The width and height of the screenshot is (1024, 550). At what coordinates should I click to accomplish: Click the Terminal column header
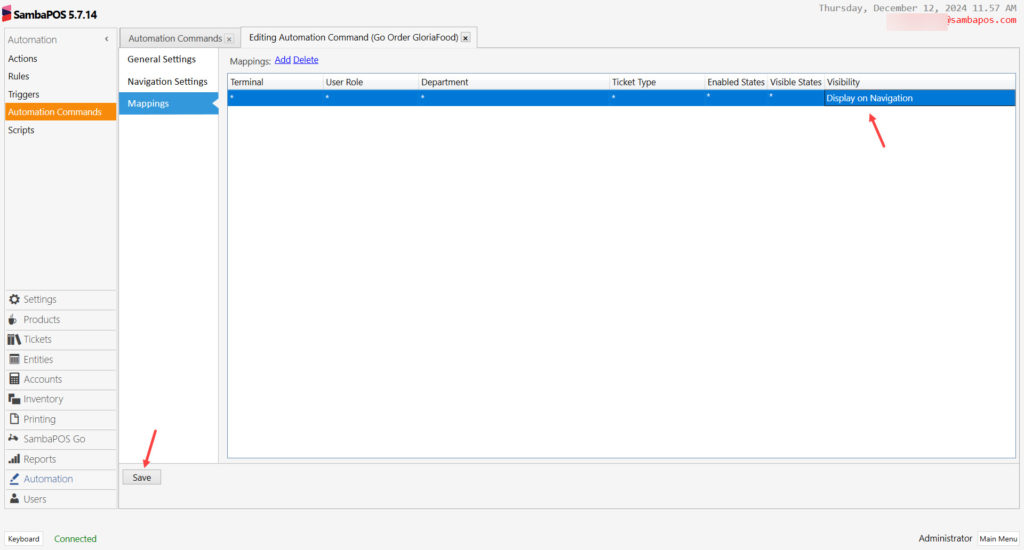click(x=275, y=82)
